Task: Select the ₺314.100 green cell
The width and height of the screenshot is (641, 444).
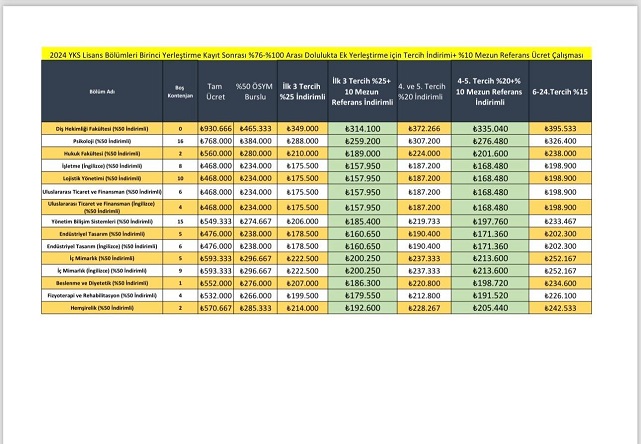Action: click(x=362, y=128)
